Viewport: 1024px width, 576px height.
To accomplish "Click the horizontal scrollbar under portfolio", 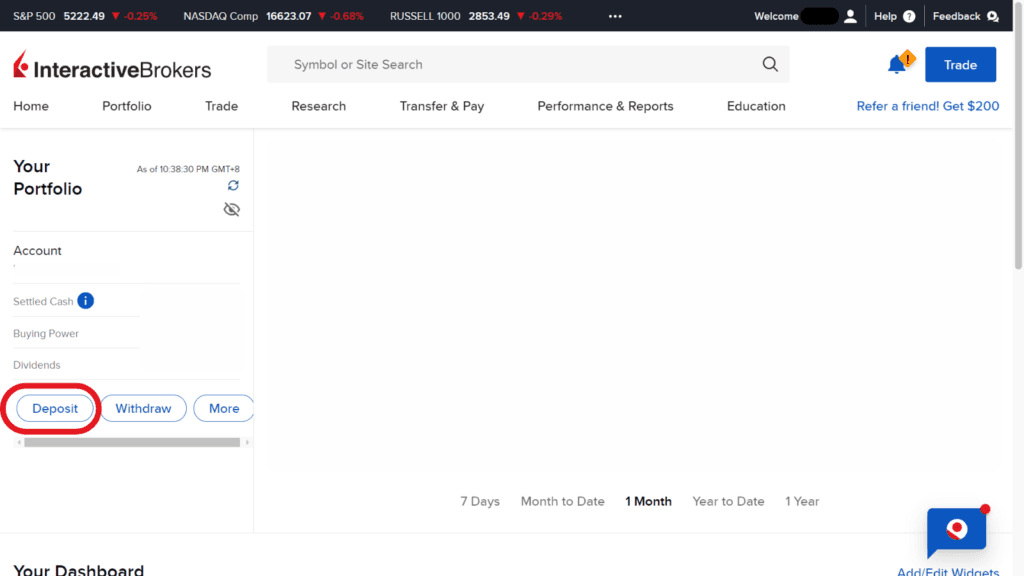I will [x=132, y=442].
